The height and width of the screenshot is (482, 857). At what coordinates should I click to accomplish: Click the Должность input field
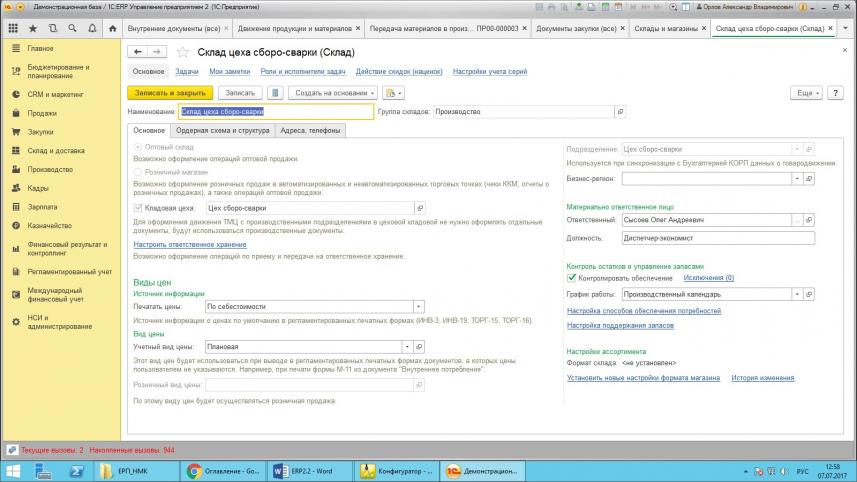pyautogui.click(x=717, y=238)
